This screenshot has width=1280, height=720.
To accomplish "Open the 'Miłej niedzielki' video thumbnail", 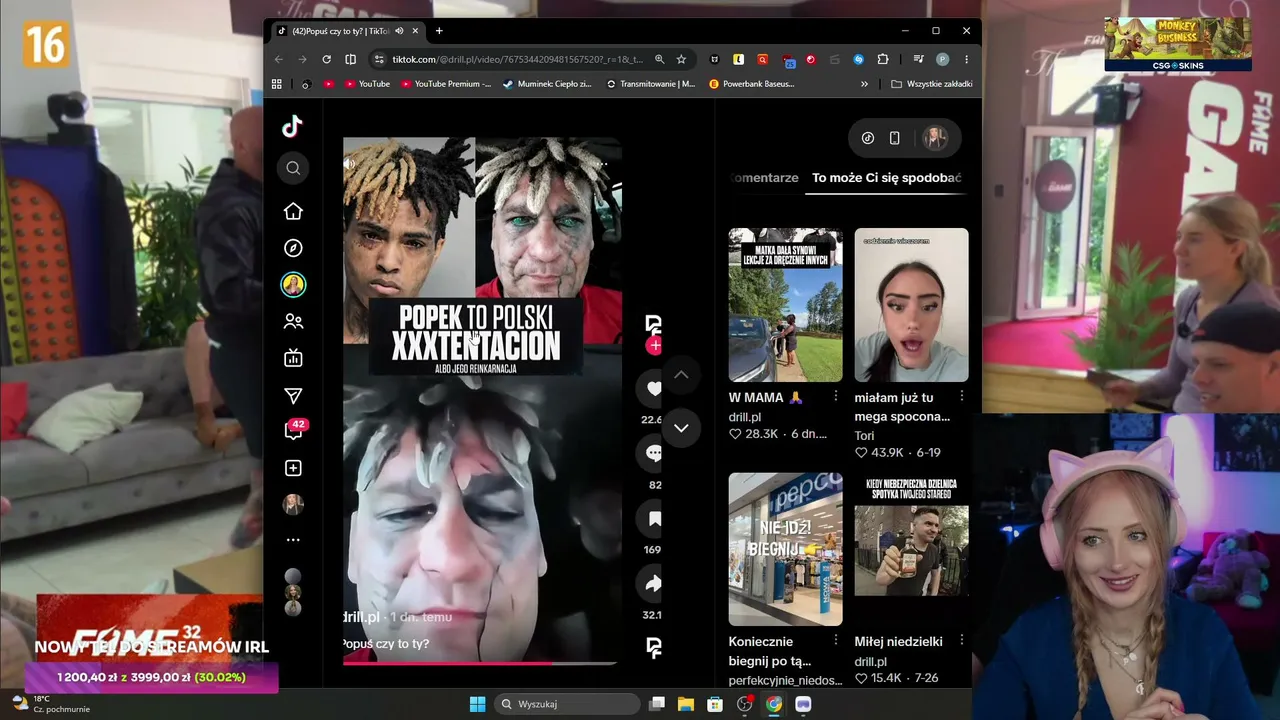I will [x=911, y=549].
